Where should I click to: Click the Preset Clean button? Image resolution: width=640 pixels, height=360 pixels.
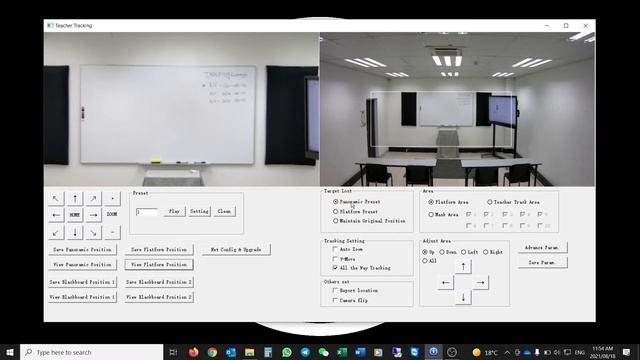click(224, 211)
